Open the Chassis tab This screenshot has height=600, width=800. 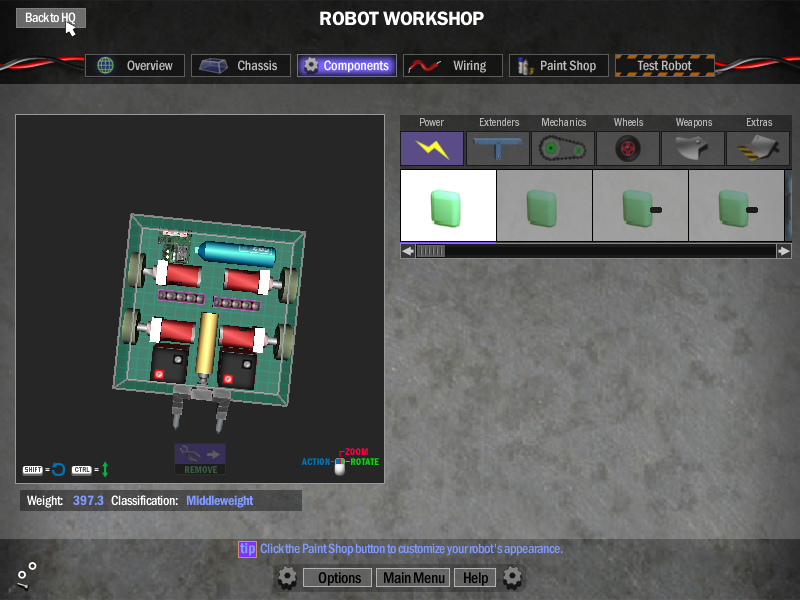coord(241,66)
